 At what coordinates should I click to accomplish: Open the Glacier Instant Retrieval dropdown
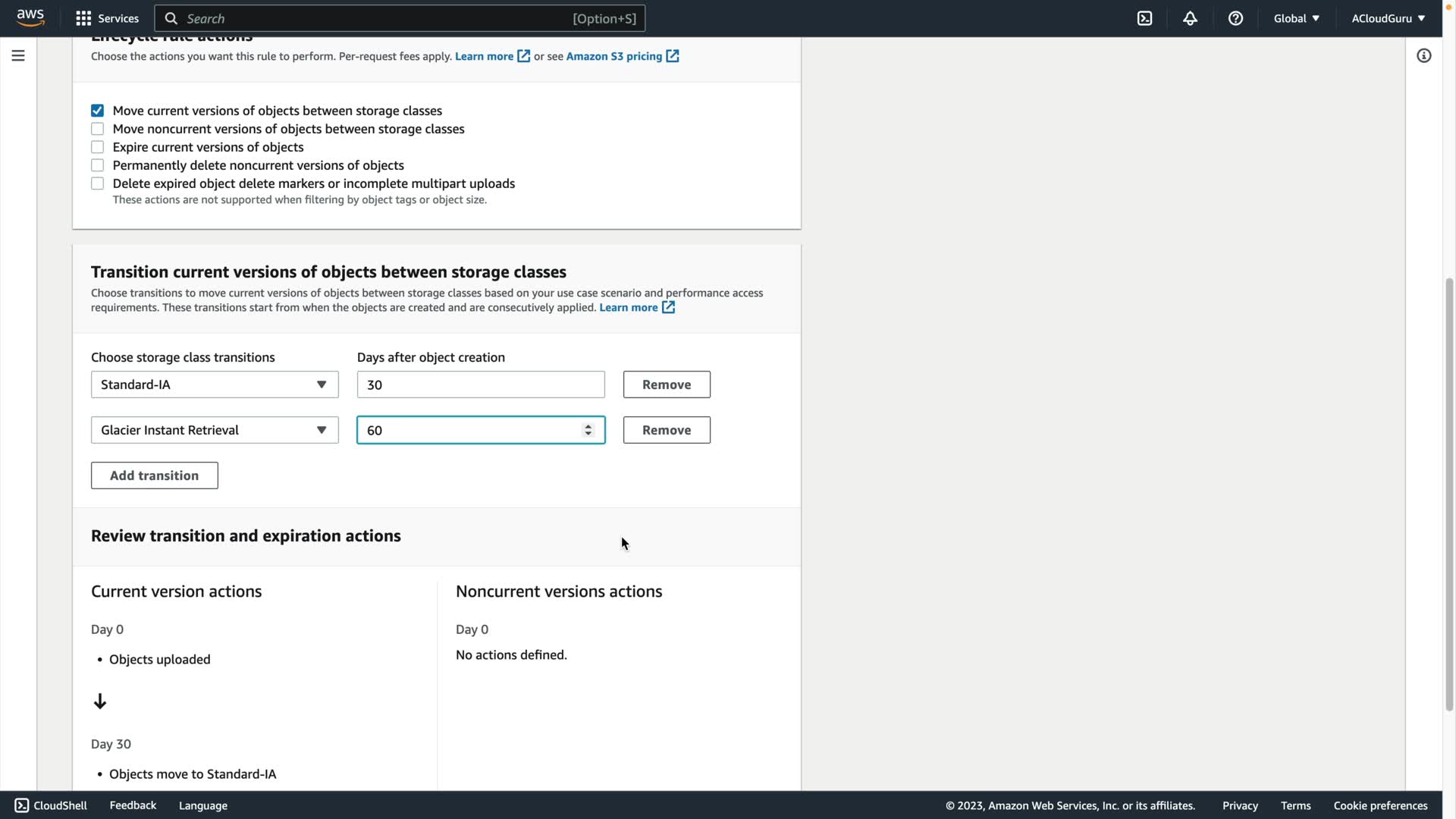tap(215, 430)
